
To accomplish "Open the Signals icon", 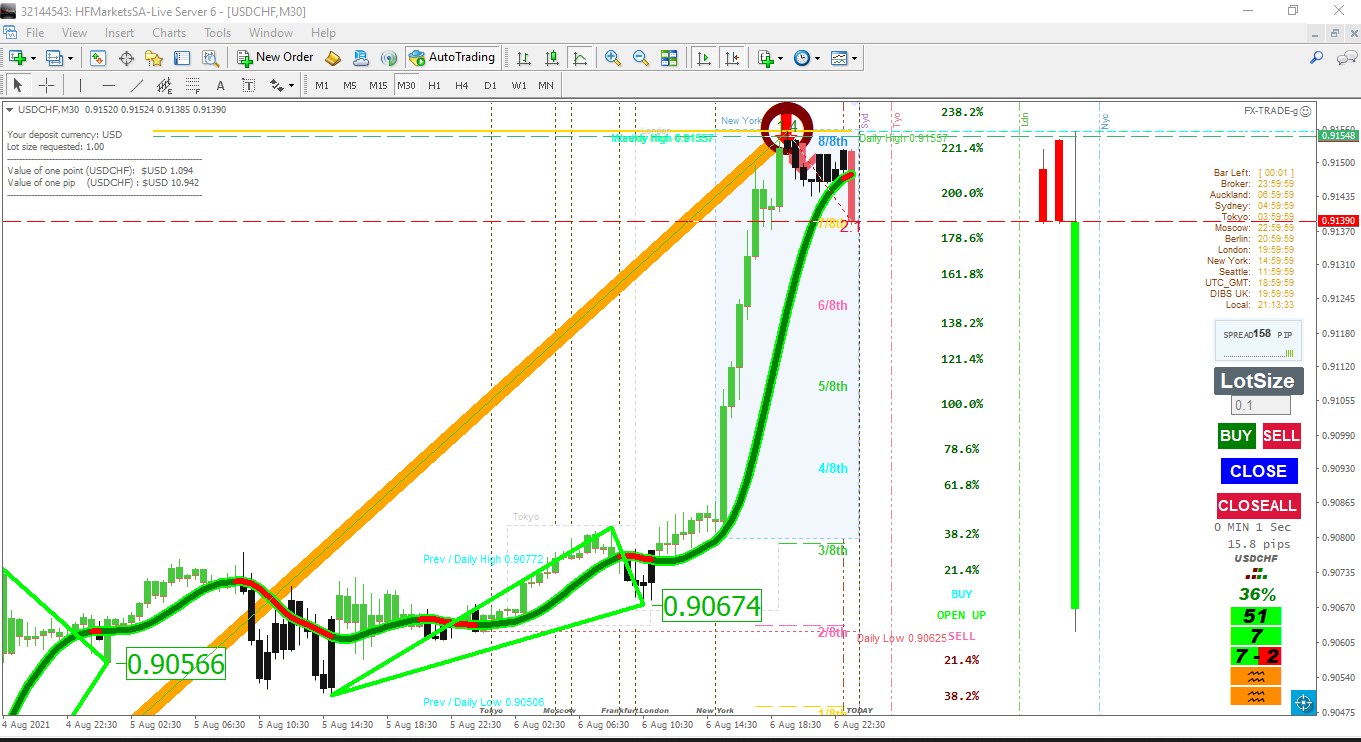I will [389, 58].
